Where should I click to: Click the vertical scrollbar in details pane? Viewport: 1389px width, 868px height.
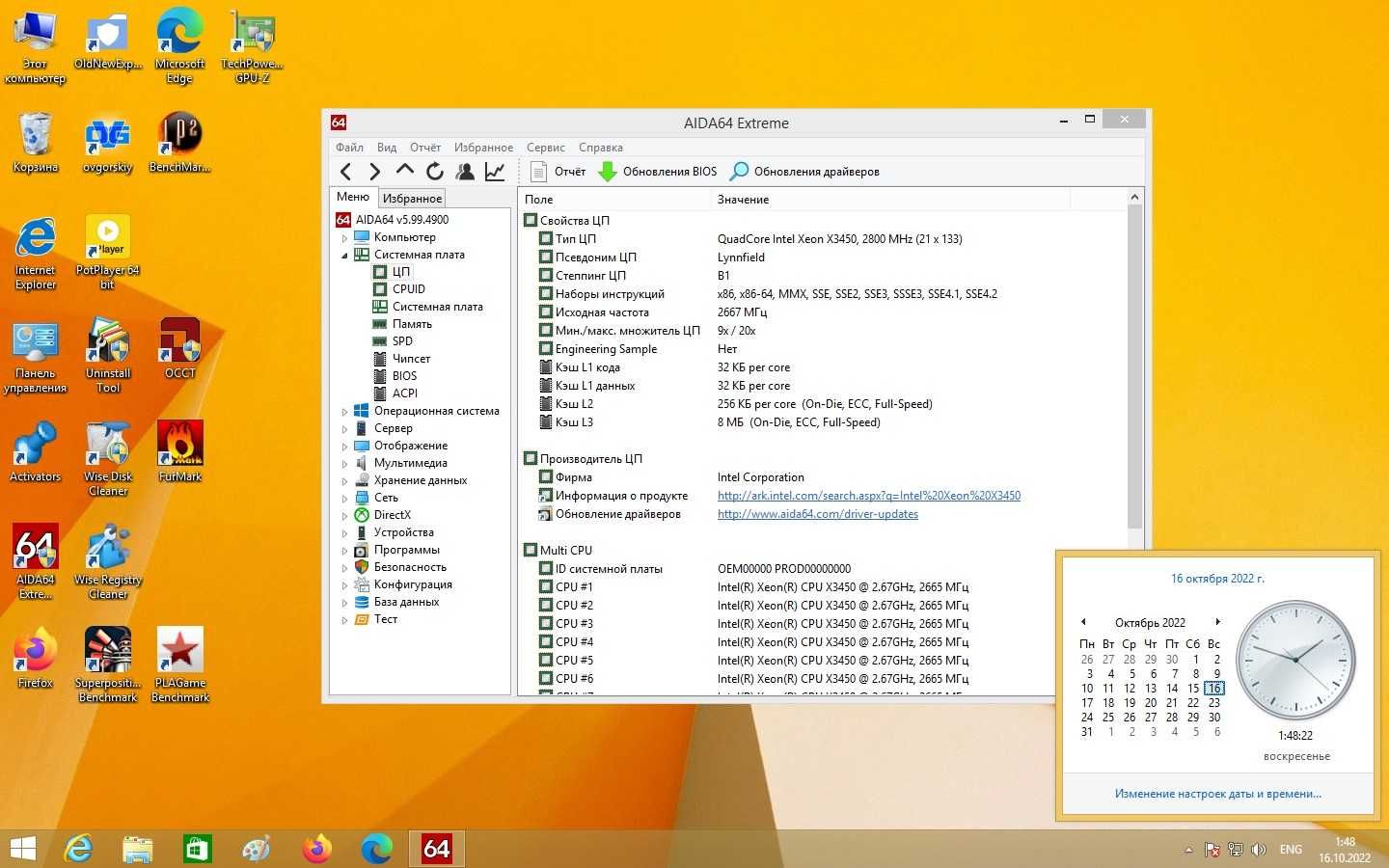click(1134, 366)
